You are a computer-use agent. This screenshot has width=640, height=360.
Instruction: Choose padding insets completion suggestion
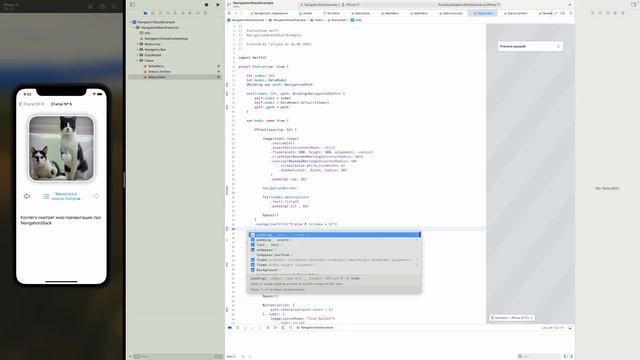[334, 240]
